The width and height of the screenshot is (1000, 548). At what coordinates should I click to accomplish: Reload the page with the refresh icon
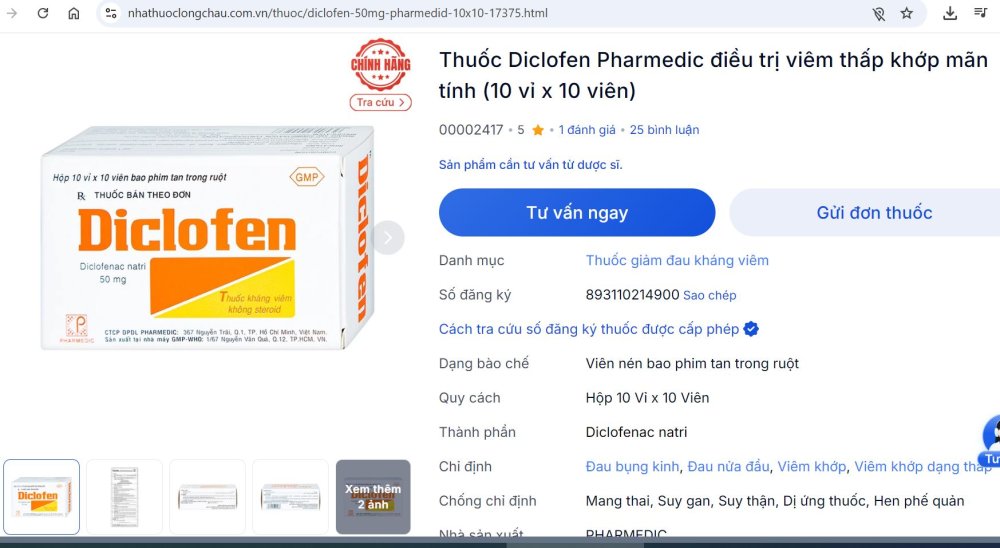(x=43, y=13)
